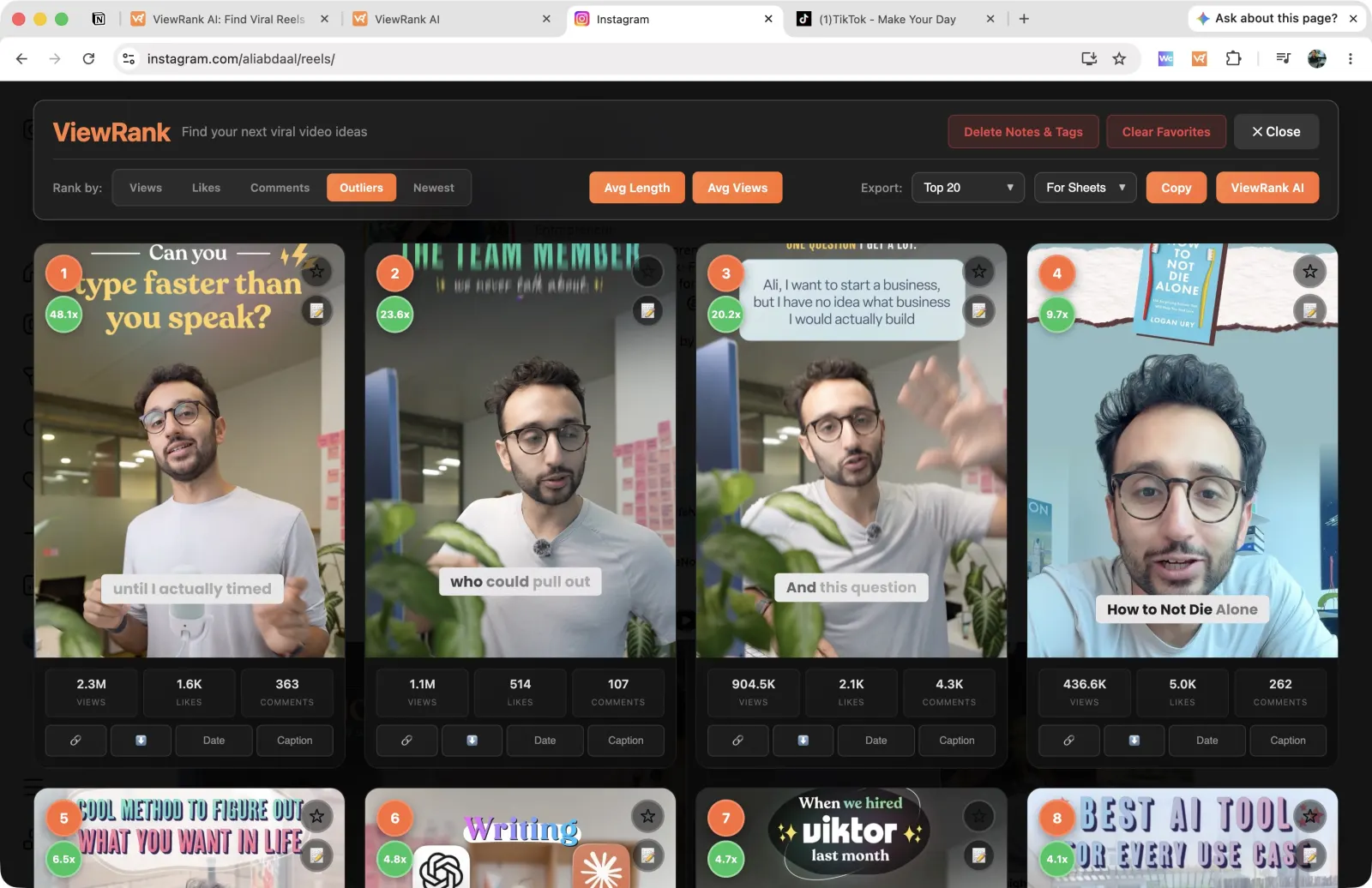The image size is (1372, 888).
Task: Copy link for the 904.5K views reel
Action: coord(737,741)
